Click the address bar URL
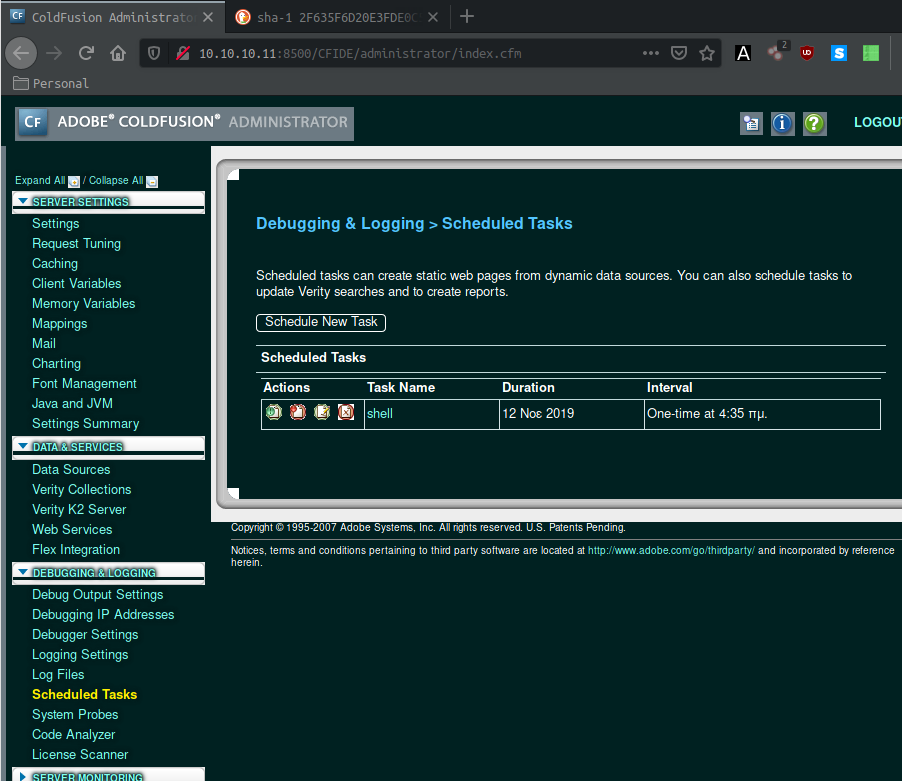 click(x=360, y=53)
